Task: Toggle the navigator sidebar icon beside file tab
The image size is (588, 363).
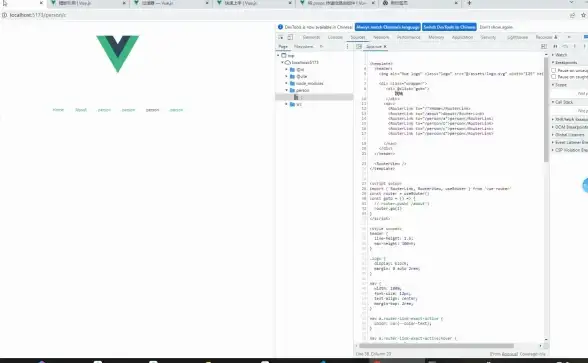Action: 359,46
